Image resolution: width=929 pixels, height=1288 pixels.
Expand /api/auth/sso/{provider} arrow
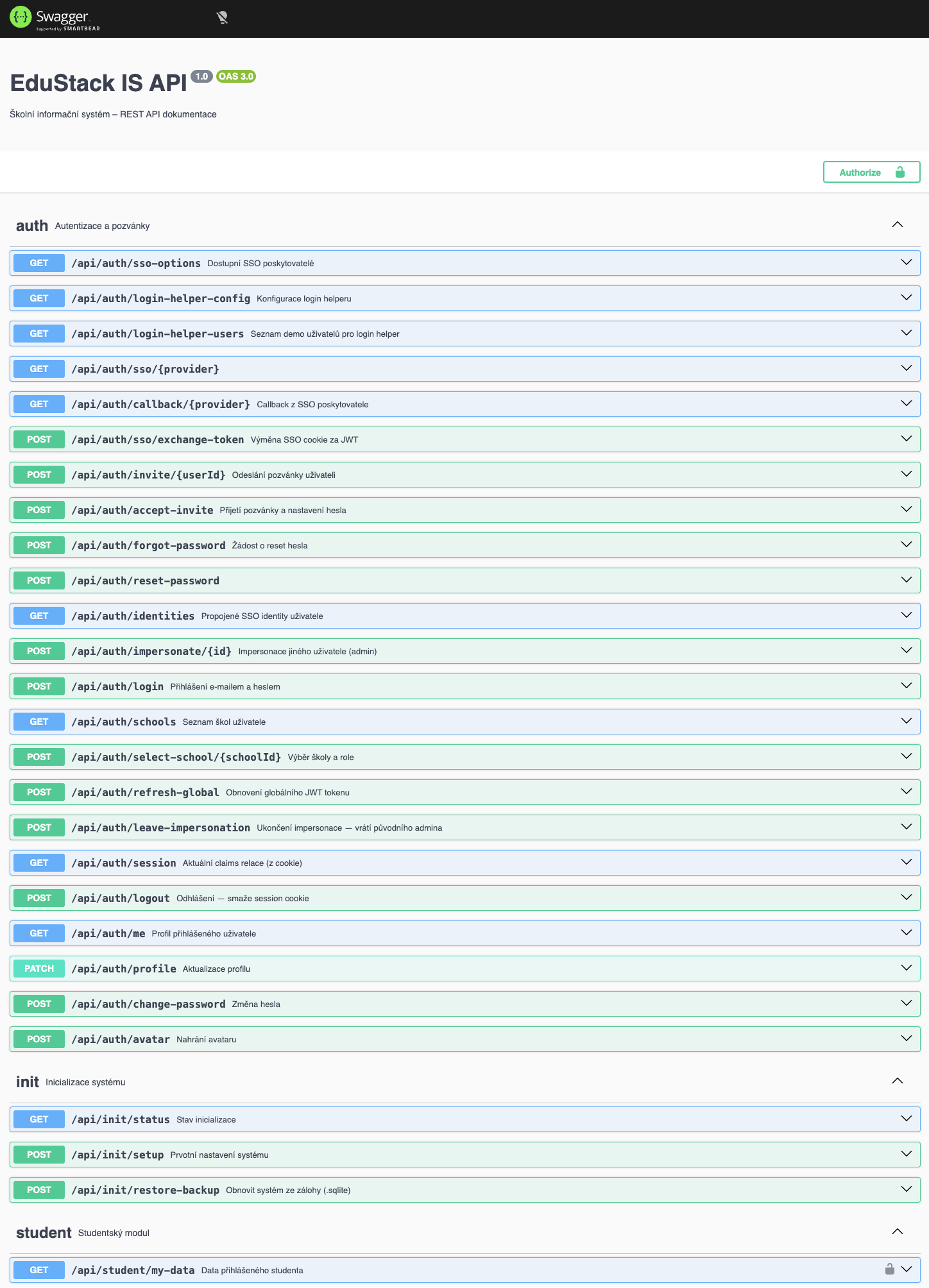[x=907, y=368]
